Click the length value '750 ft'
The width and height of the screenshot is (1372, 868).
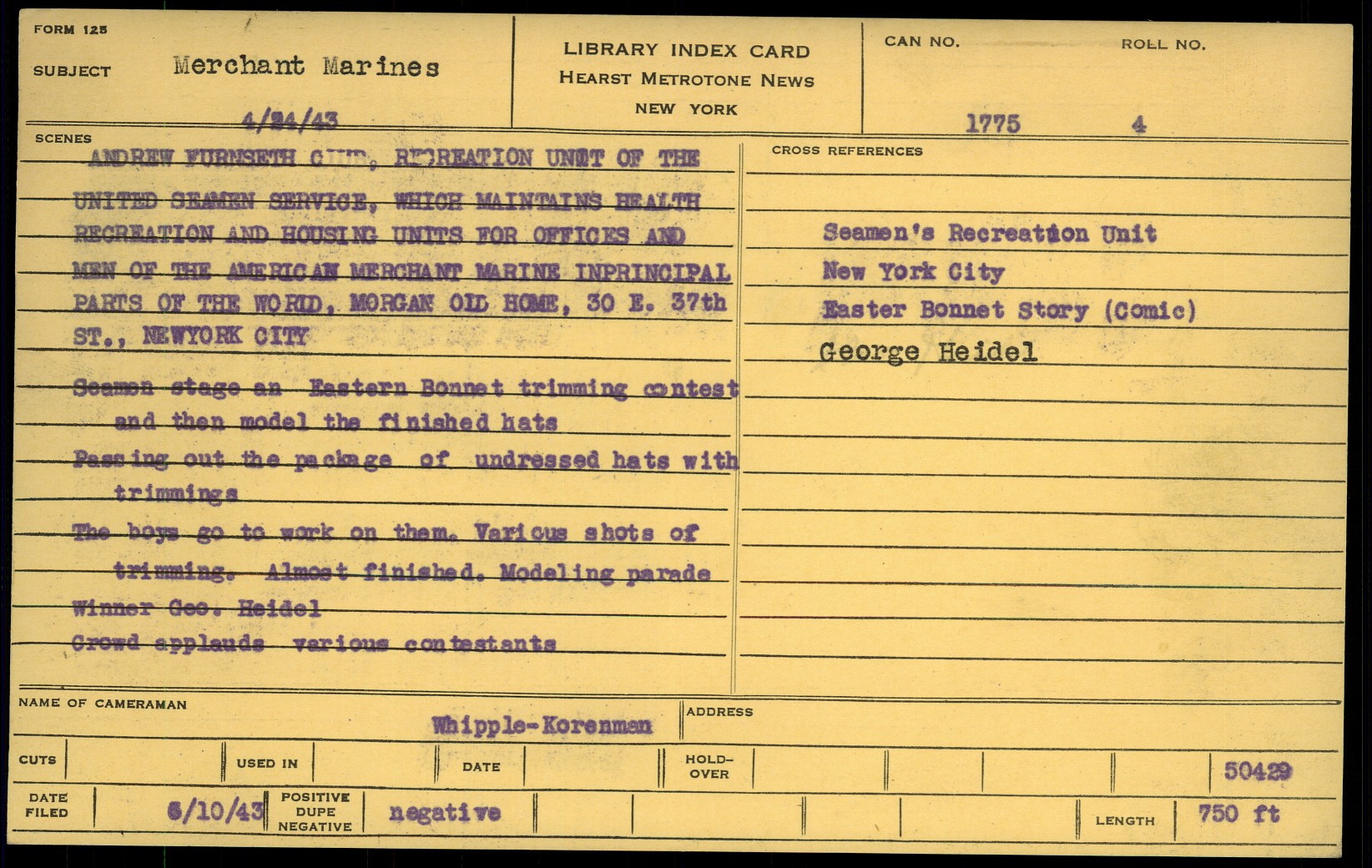[x=1238, y=813]
